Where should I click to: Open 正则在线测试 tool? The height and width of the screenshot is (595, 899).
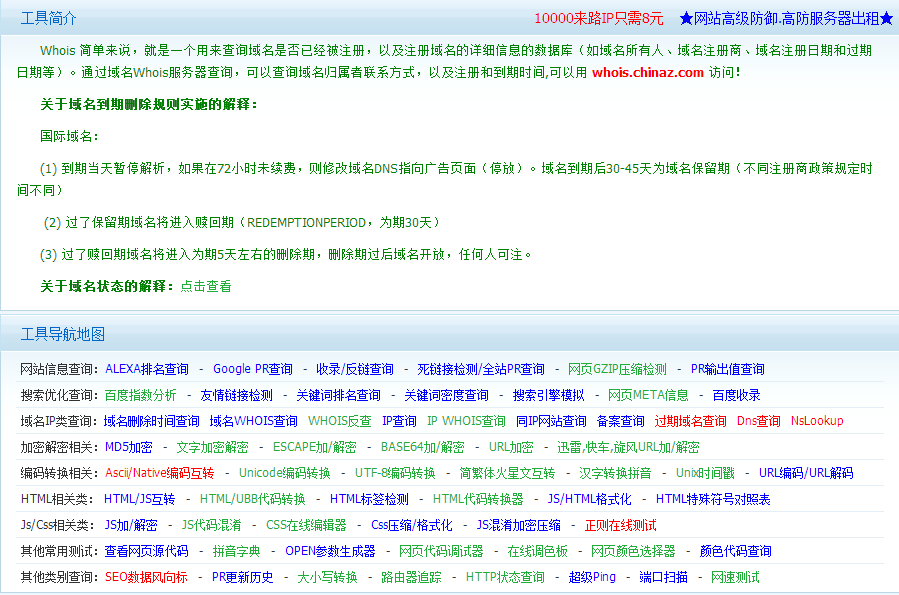(620, 525)
